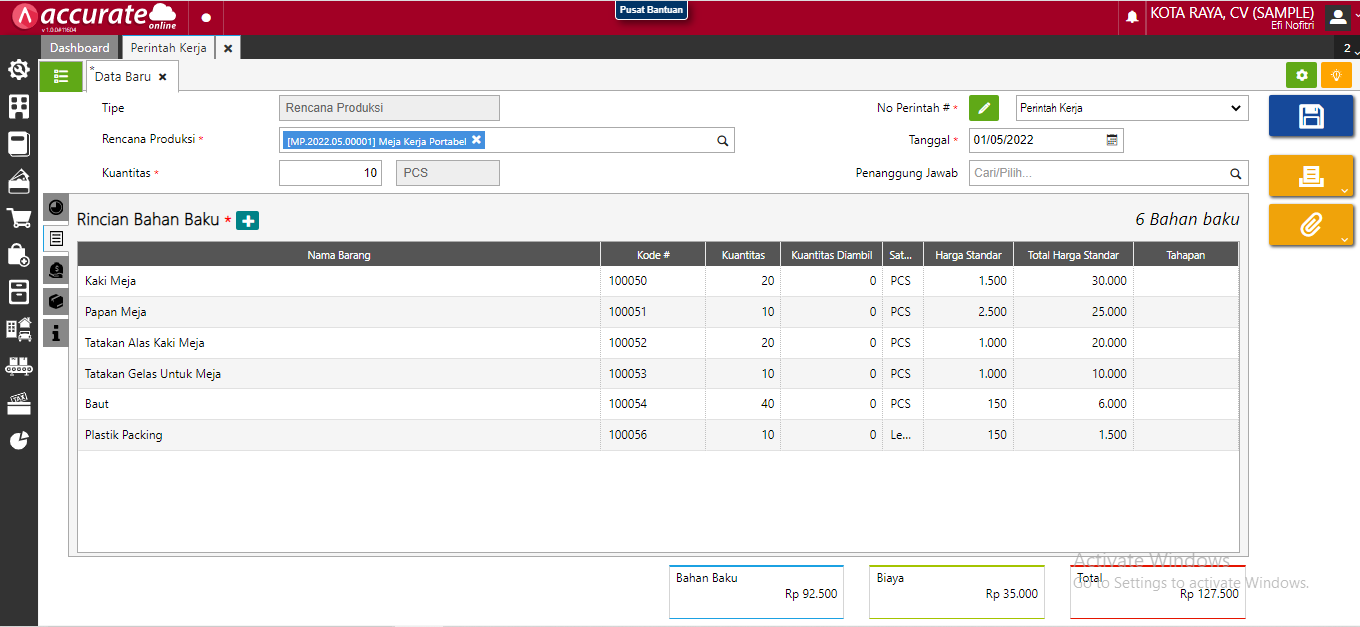The width and height of the screenshot is (1360, 627).
Task: Select the Rincian Bahan Baku document side tab
Action: pyautogui.click(x=56, y=238)
